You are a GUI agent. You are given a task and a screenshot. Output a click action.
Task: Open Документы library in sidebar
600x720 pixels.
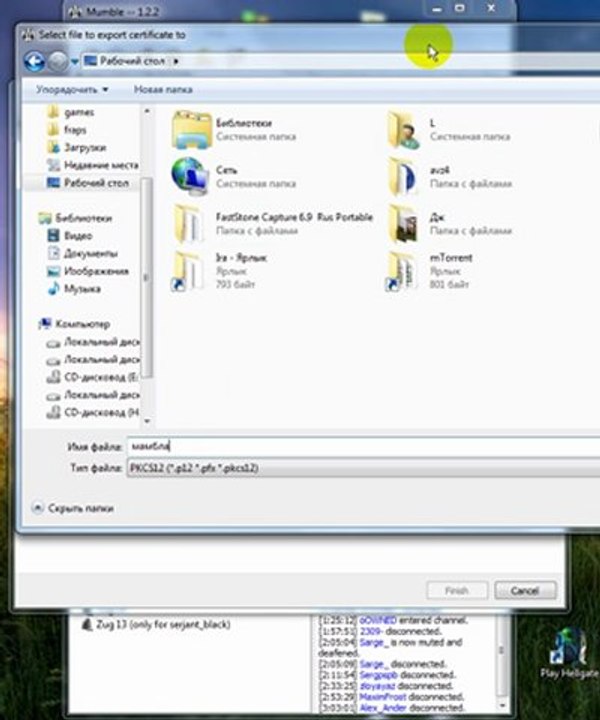pos(83,253)
